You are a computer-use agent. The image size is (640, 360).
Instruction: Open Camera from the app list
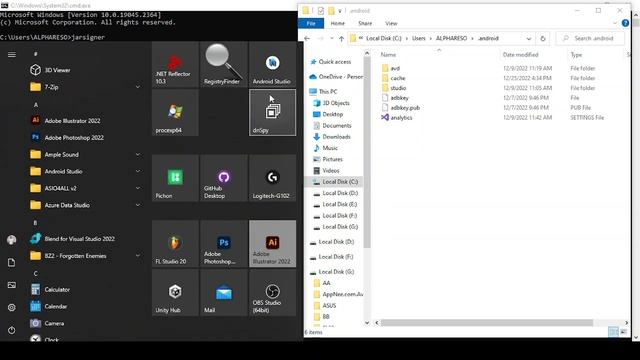pyautogui.click(x=86, y=323)
